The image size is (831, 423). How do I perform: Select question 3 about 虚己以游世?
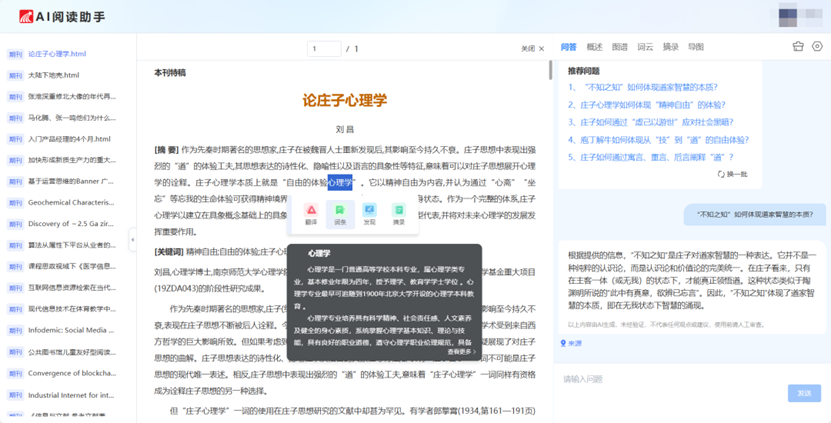pos(651,122)
